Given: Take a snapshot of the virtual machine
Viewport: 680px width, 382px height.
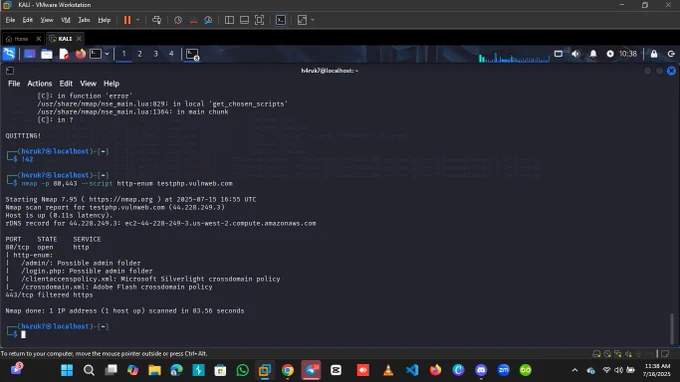Looking at the screenshot, I should (178, 20).
